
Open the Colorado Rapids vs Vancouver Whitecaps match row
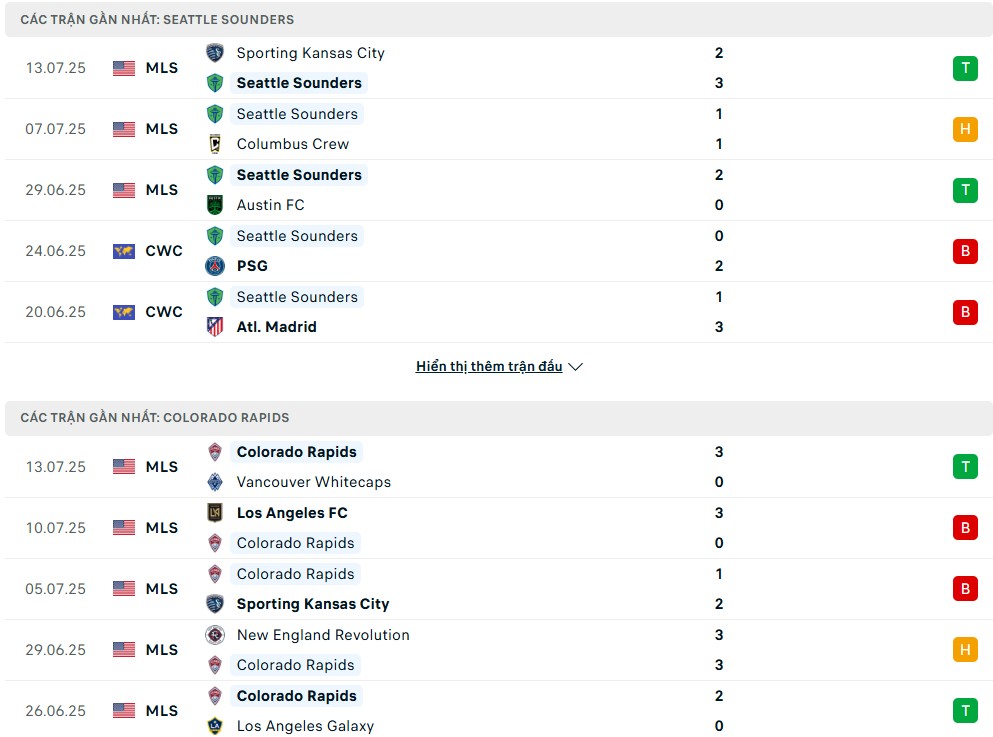(498, 467)
